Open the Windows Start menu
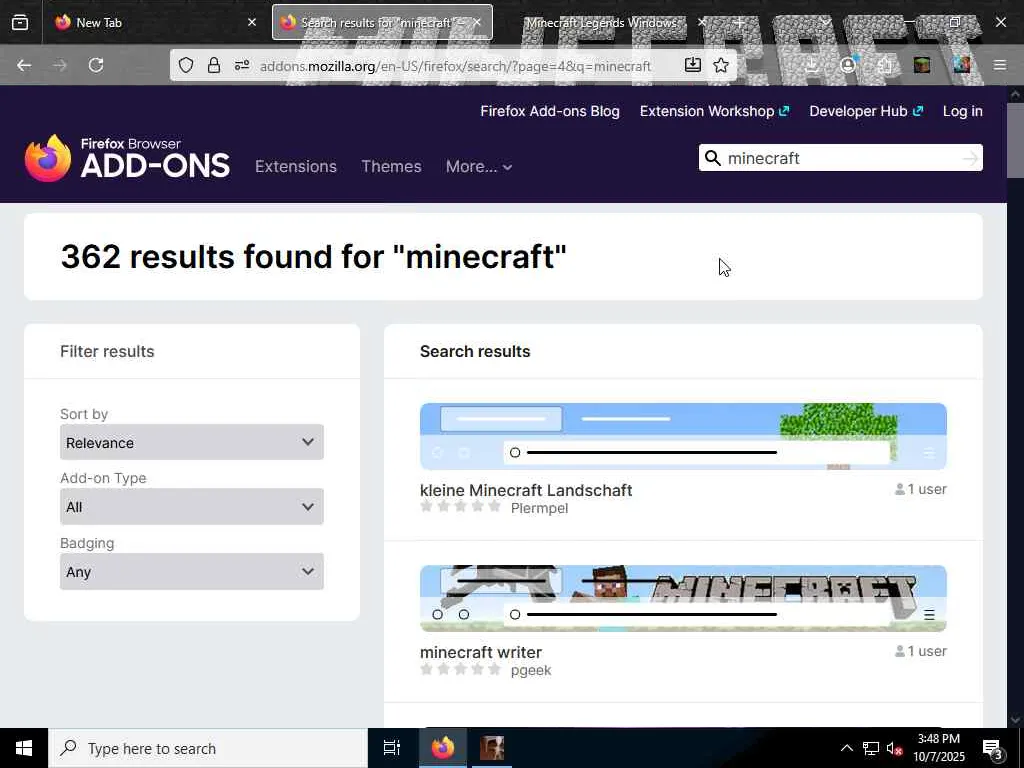The height and width of the screenshot is (768, 1024). [x=24, y=748]
